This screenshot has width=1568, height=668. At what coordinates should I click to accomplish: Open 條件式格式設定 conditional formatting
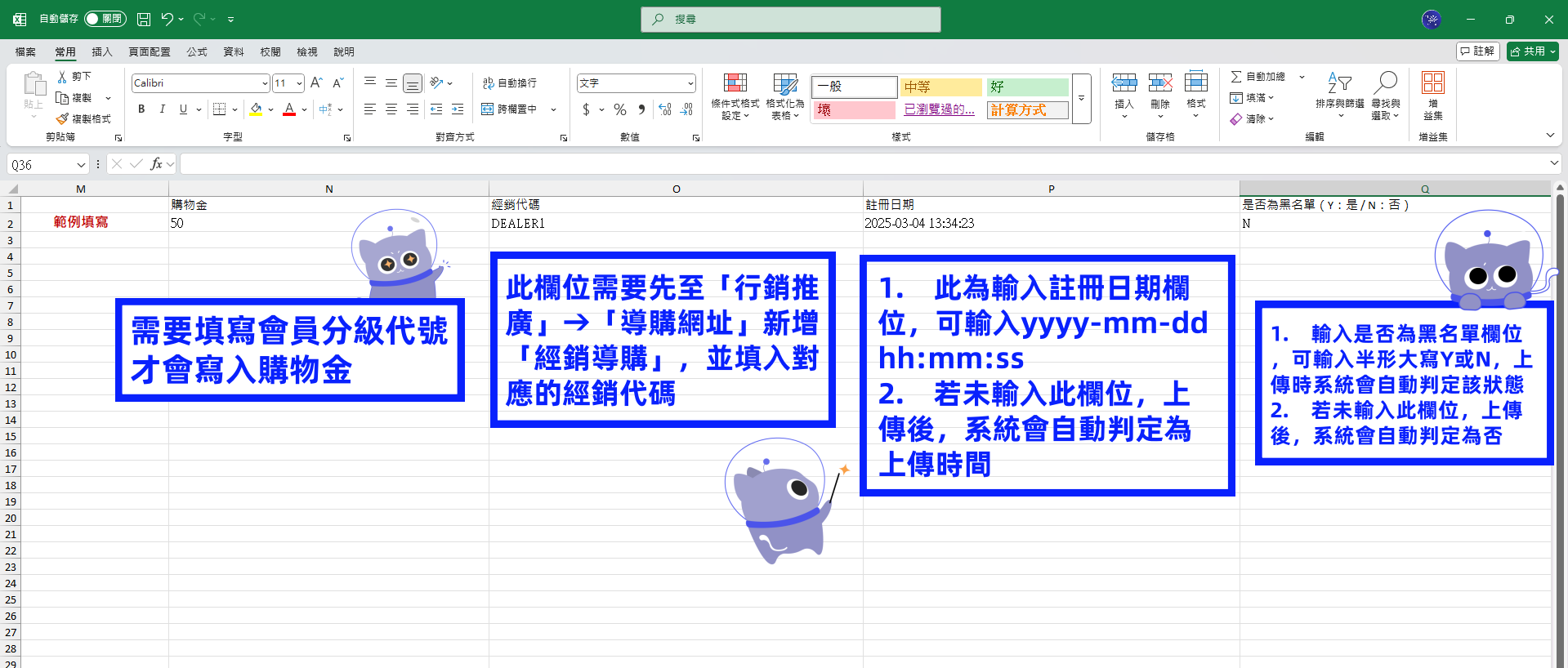tap(735, 96)
